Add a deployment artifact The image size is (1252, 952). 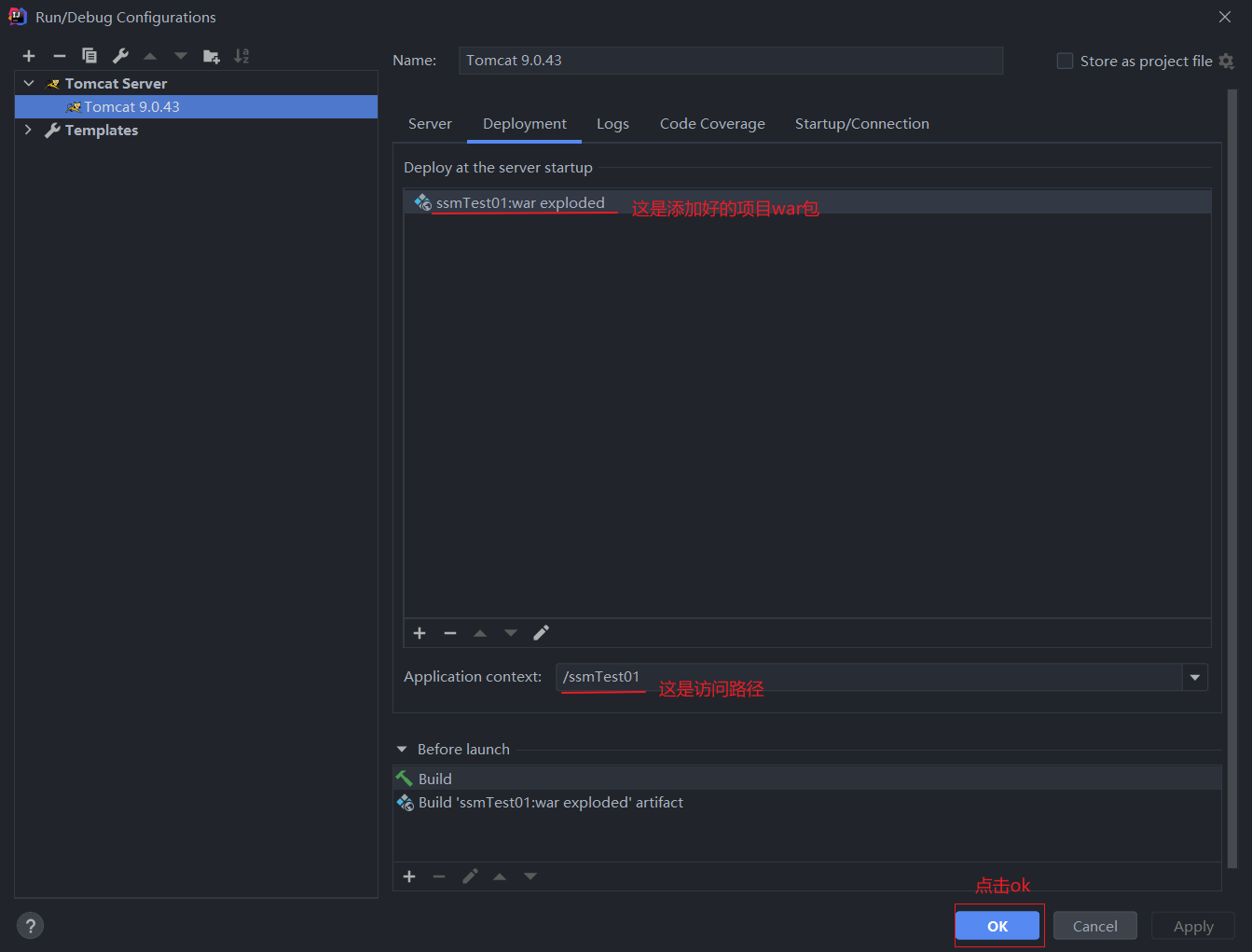[420, 633]
